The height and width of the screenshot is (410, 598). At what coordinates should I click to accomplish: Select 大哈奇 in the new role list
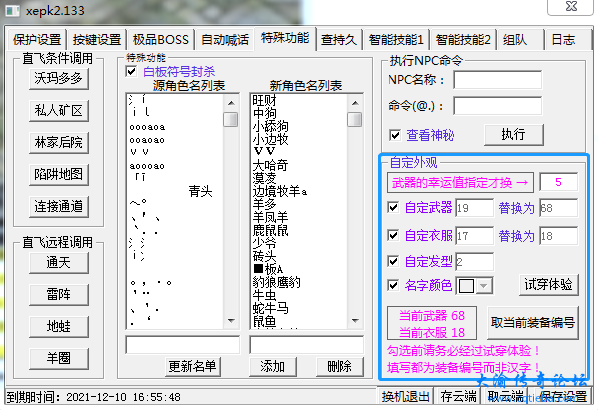pos(270,165)
